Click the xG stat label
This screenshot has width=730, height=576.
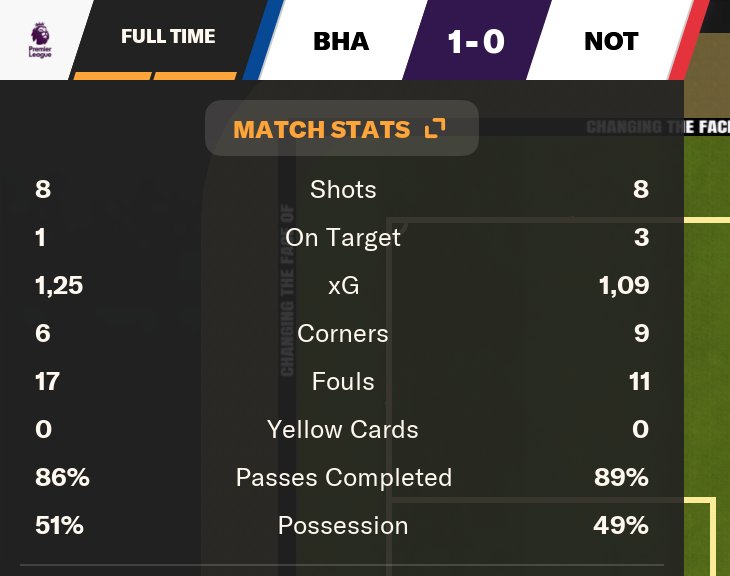point(343,285)
